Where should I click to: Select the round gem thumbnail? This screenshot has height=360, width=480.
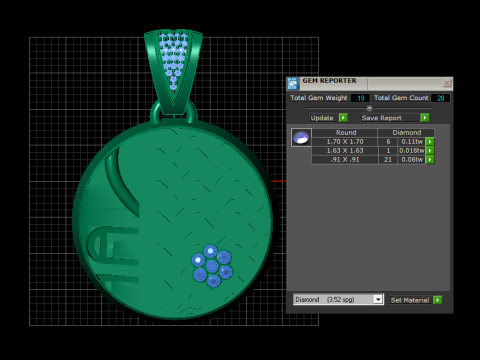[301, 137]
